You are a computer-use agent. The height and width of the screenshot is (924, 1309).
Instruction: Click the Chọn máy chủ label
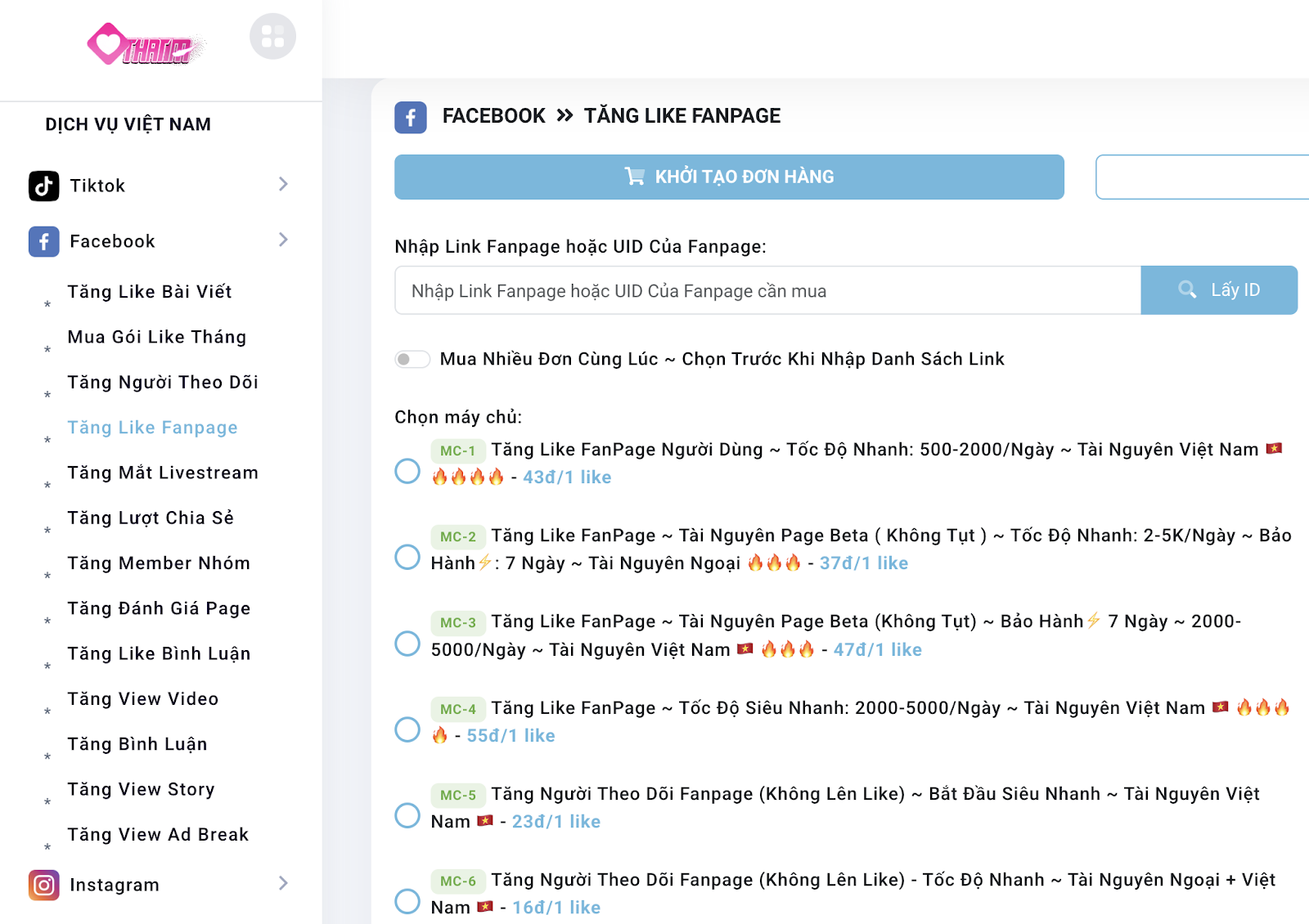[x=458, y=417]
